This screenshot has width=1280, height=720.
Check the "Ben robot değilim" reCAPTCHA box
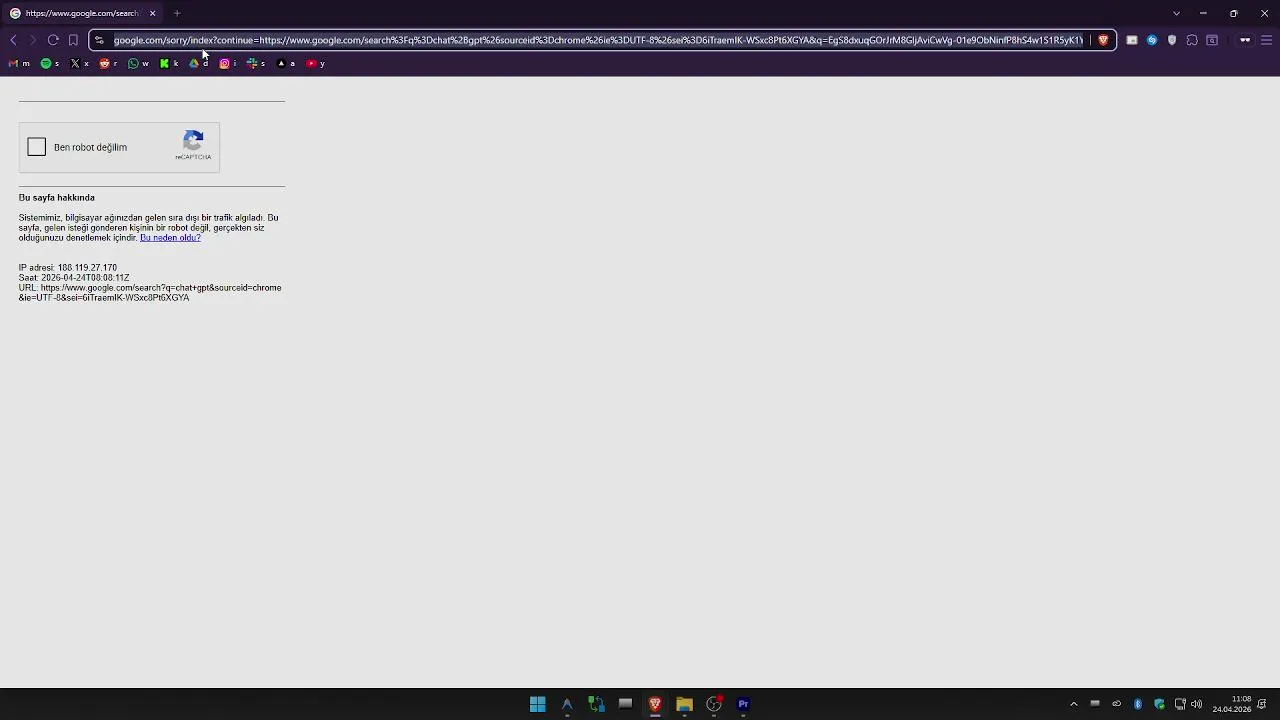pos(37,147)
